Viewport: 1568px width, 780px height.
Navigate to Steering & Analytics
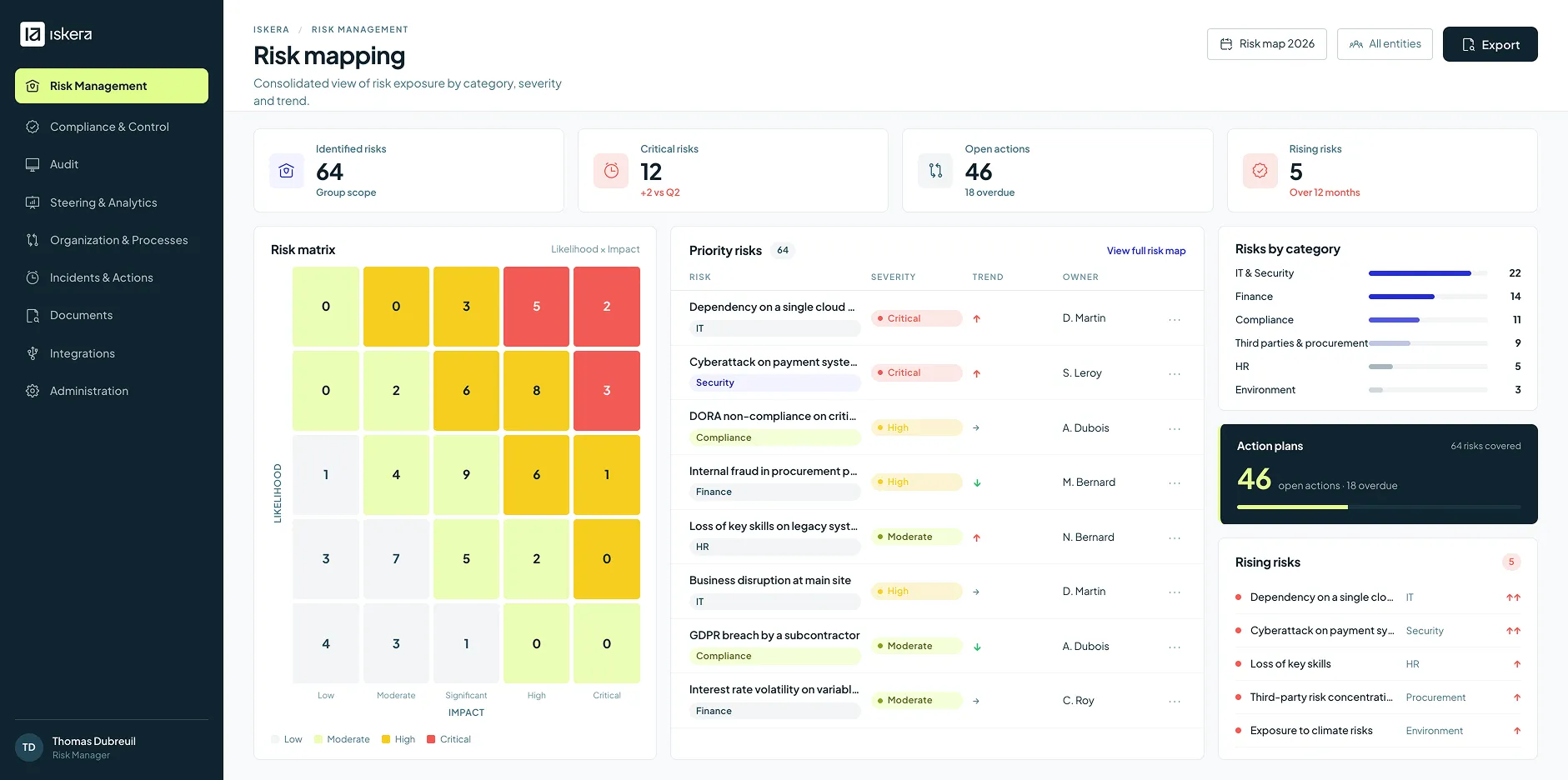[x=112, y=202]
